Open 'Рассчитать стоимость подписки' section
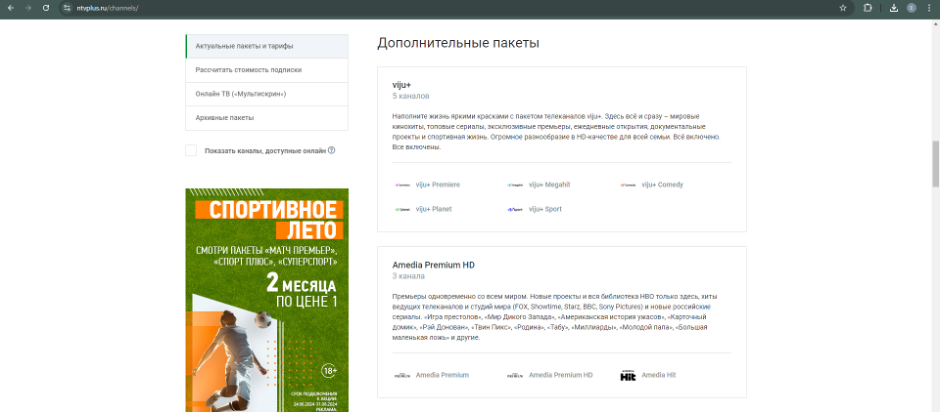Image resolution: width=941 pixels, height=412 pixels. click(266, 70)
